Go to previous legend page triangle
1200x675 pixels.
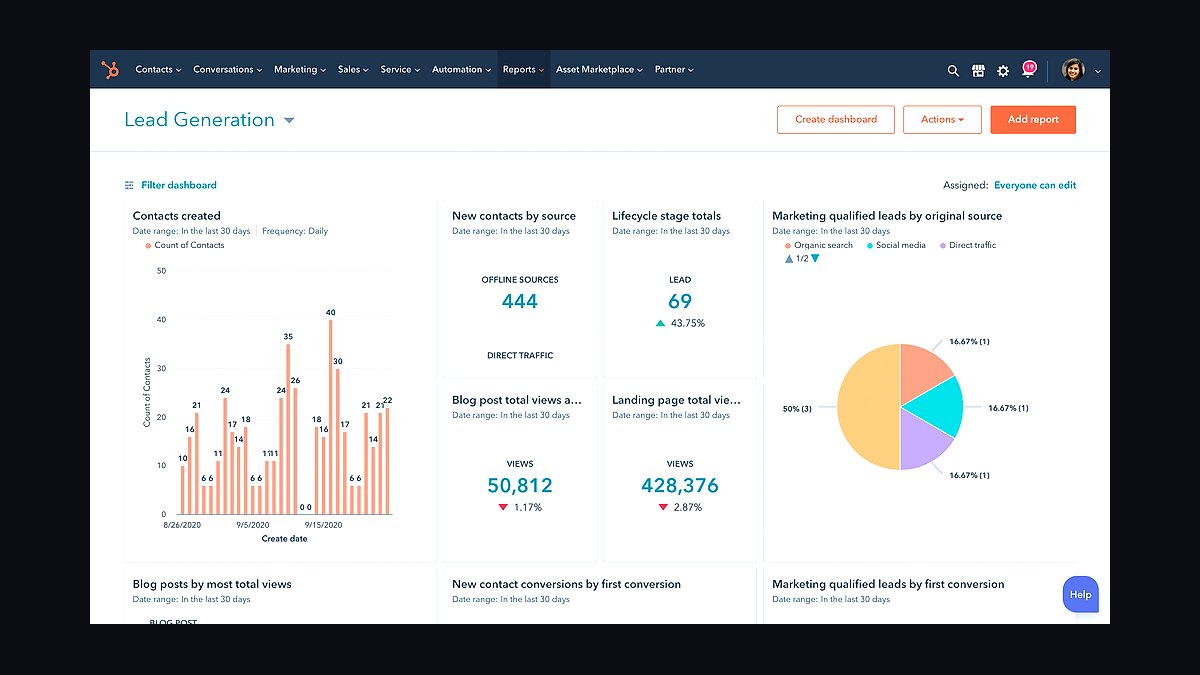789,258
